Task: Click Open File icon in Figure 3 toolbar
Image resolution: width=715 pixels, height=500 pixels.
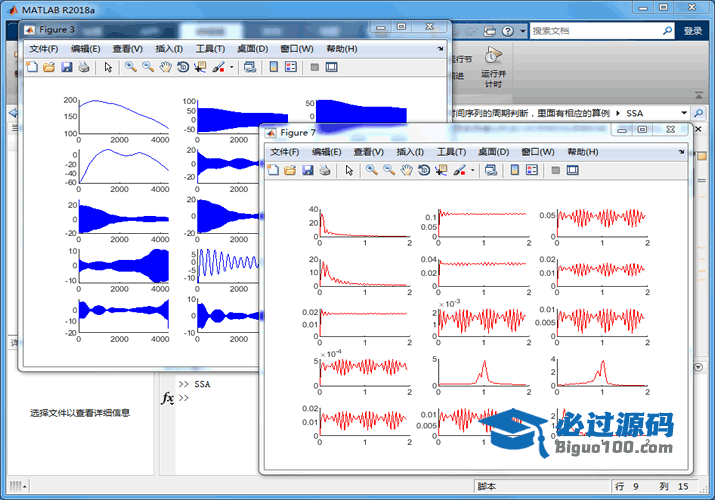Action: 49,67
